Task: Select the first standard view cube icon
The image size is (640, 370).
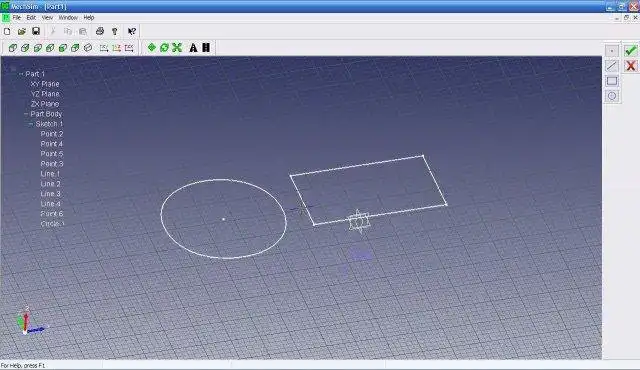Action: point(13,48)
